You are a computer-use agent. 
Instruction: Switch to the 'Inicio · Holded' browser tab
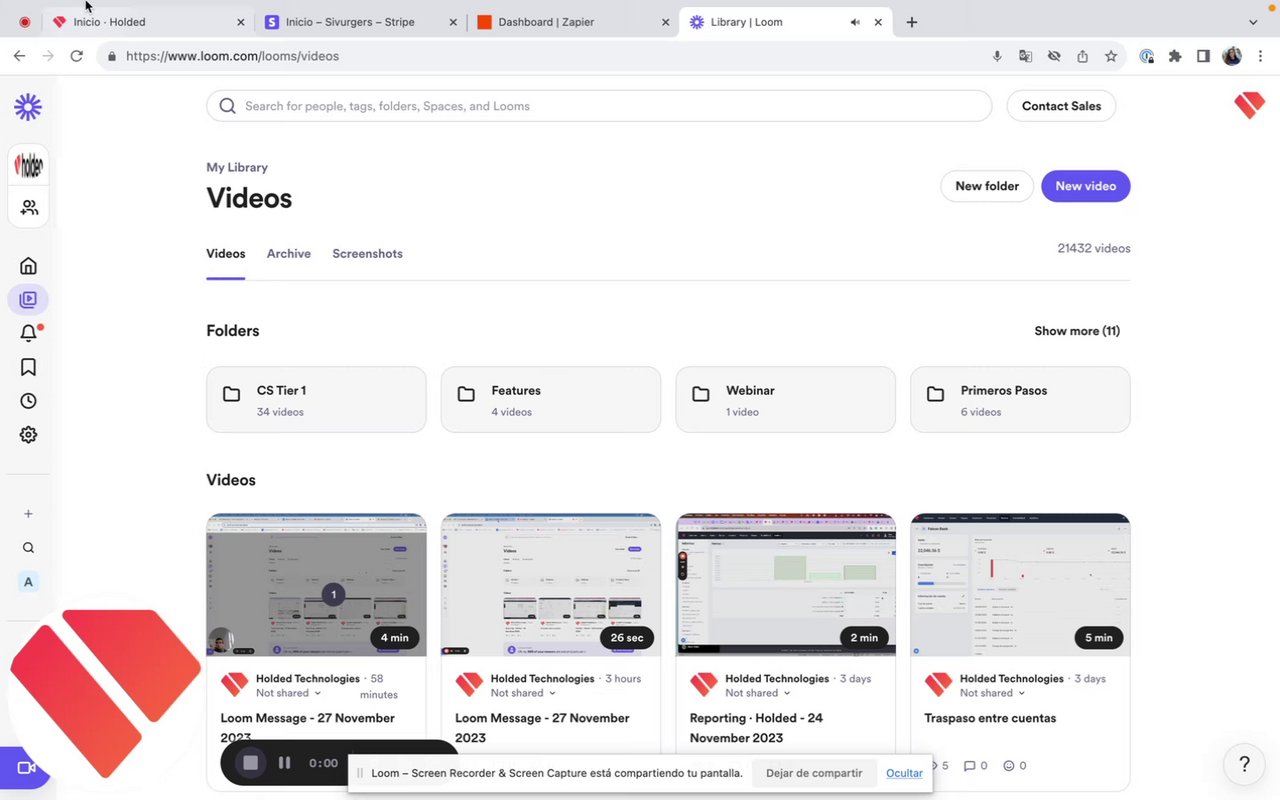pyautogui.click(x=148, y=22)
